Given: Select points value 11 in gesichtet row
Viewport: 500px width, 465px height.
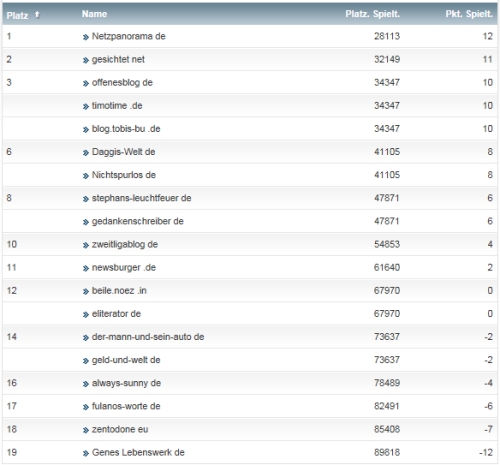Looking at the screenshot, I should [x=487, y=59].
